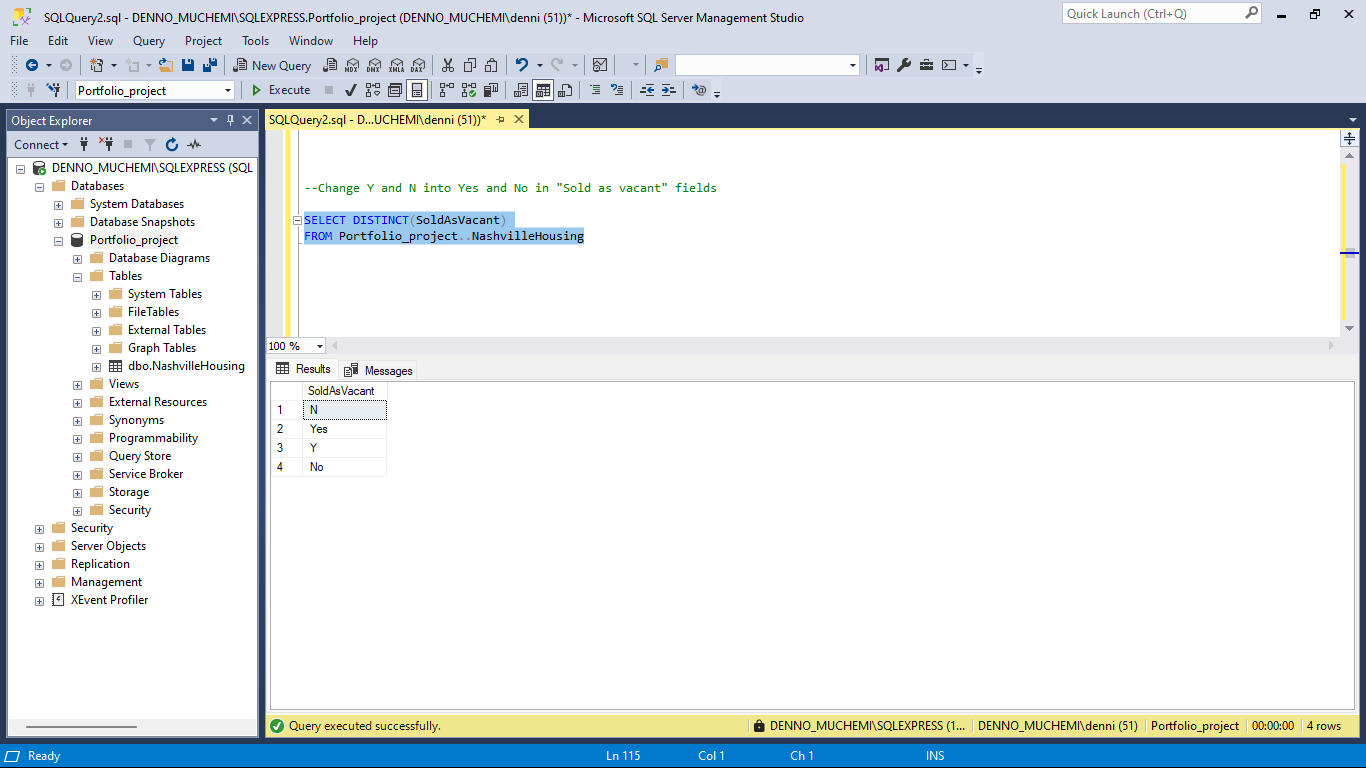This screenshot has height=768, width=1366.
Task: Open a DAX query via the DAX icon
Action: coord(418,65)
